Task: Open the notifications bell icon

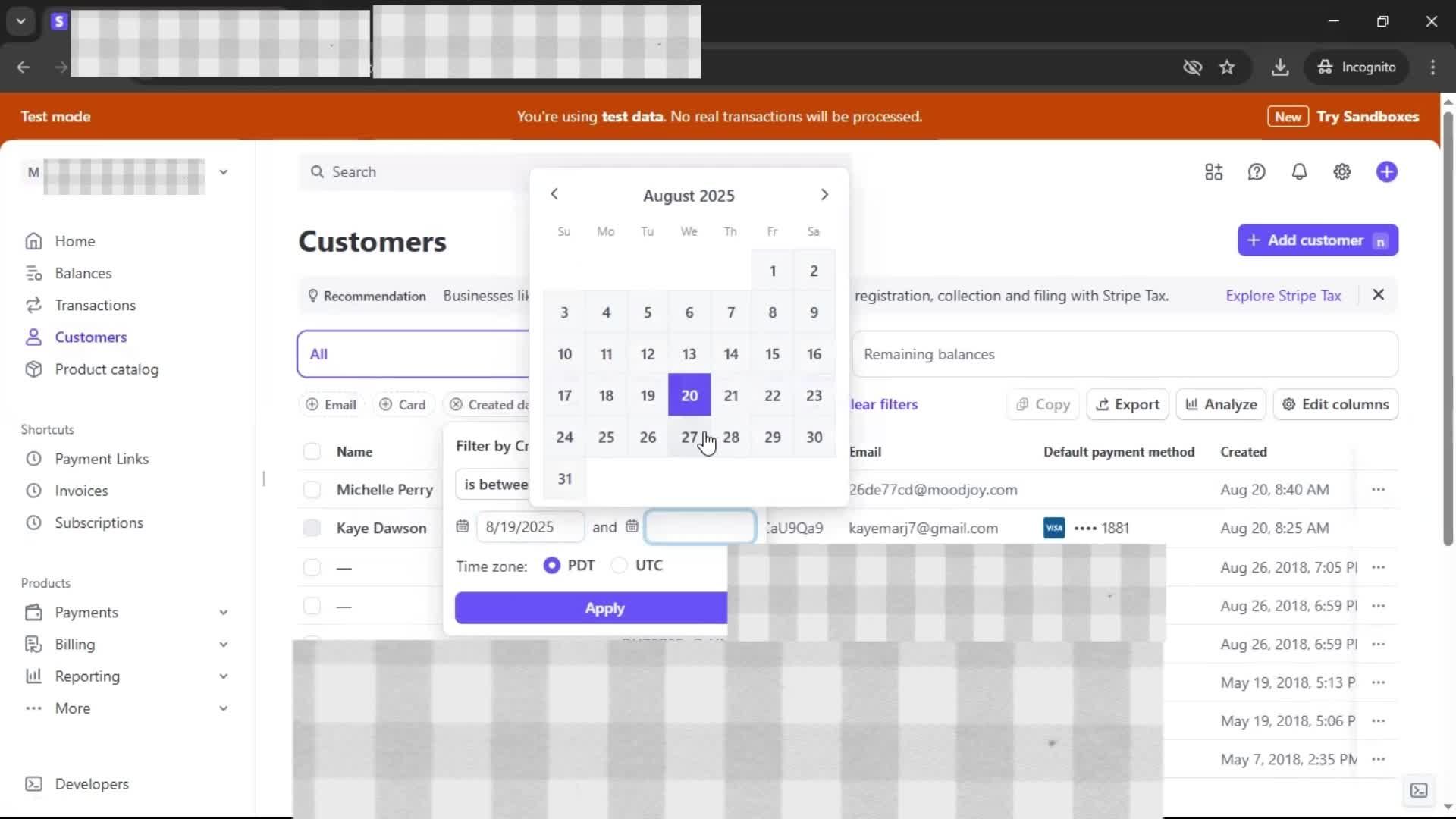Action: coord(1299,172)
